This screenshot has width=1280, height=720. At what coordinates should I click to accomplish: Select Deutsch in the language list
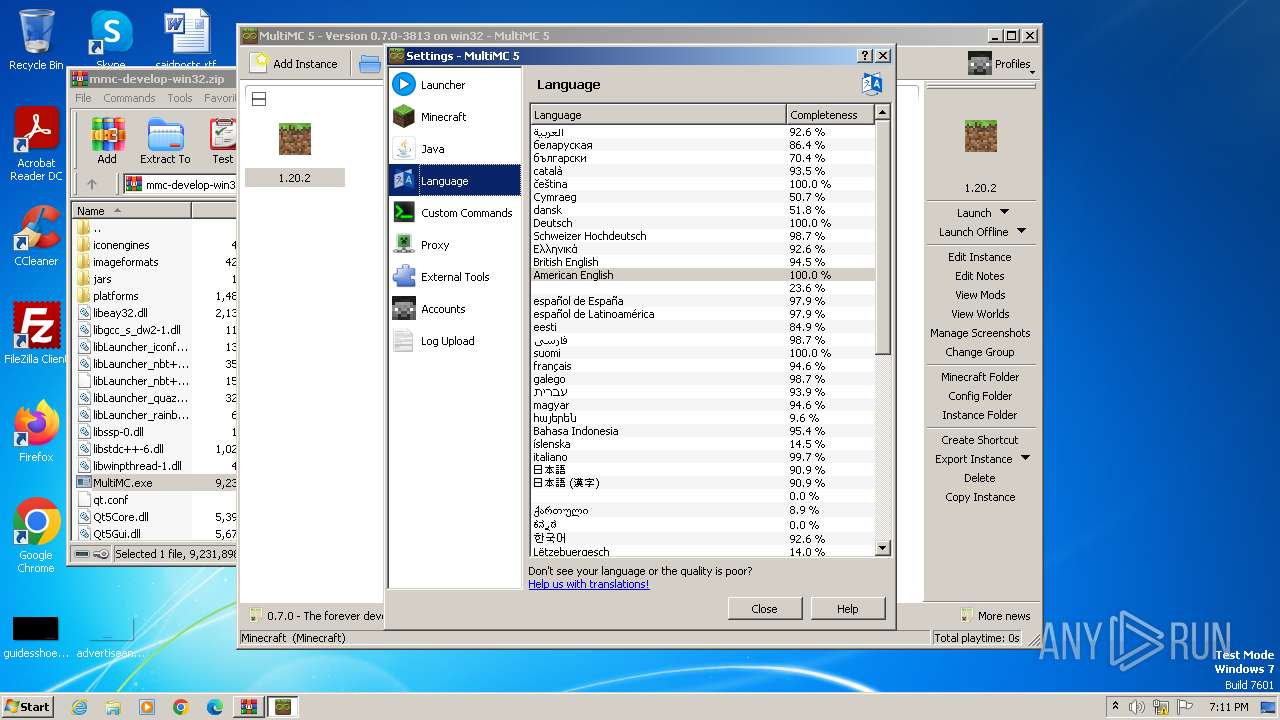click(702, 223)
